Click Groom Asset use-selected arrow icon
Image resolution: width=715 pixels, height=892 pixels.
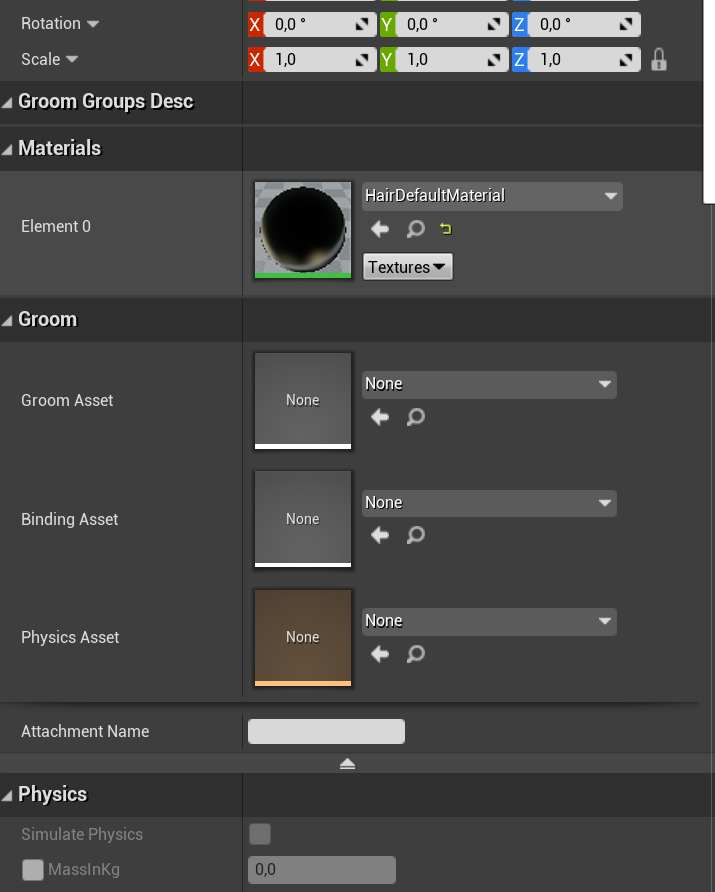click(x=380, y=417)
